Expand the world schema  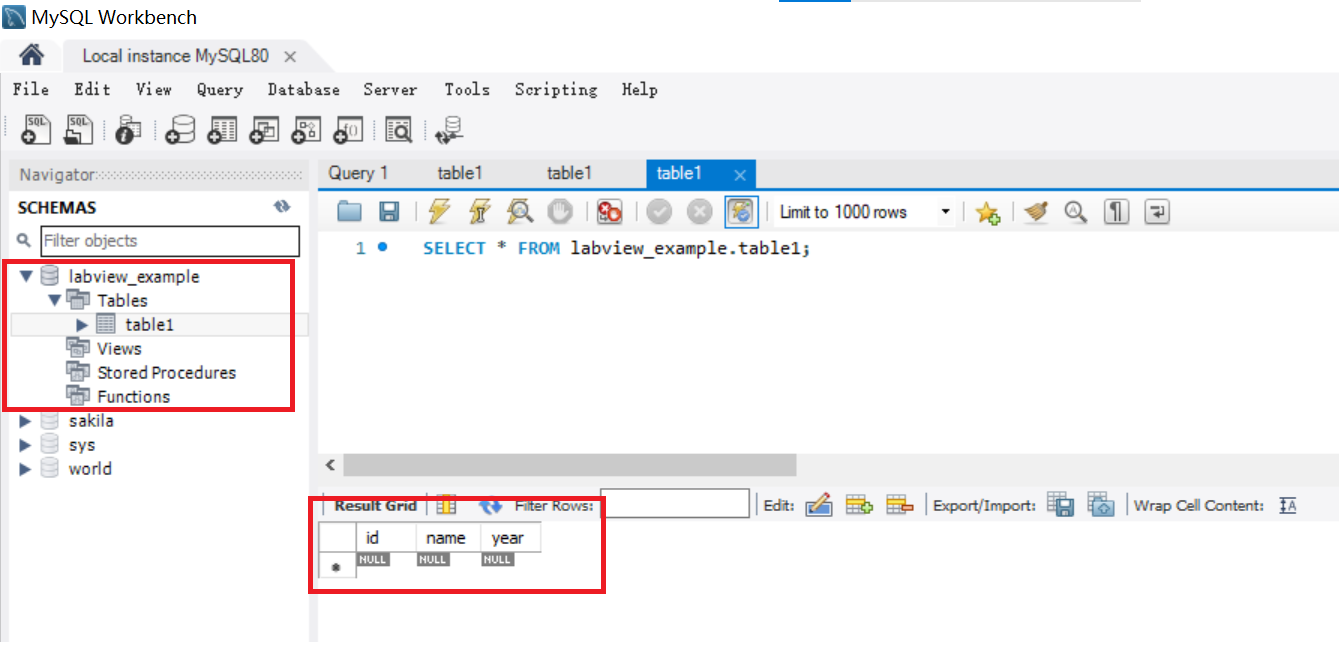point(26,469)
